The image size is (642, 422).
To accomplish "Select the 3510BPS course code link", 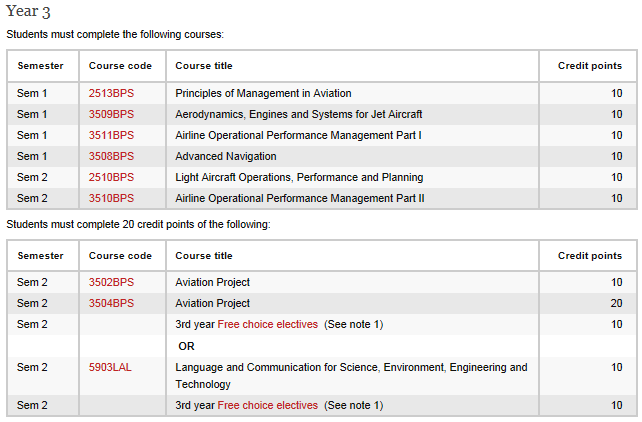I will 111,198.
